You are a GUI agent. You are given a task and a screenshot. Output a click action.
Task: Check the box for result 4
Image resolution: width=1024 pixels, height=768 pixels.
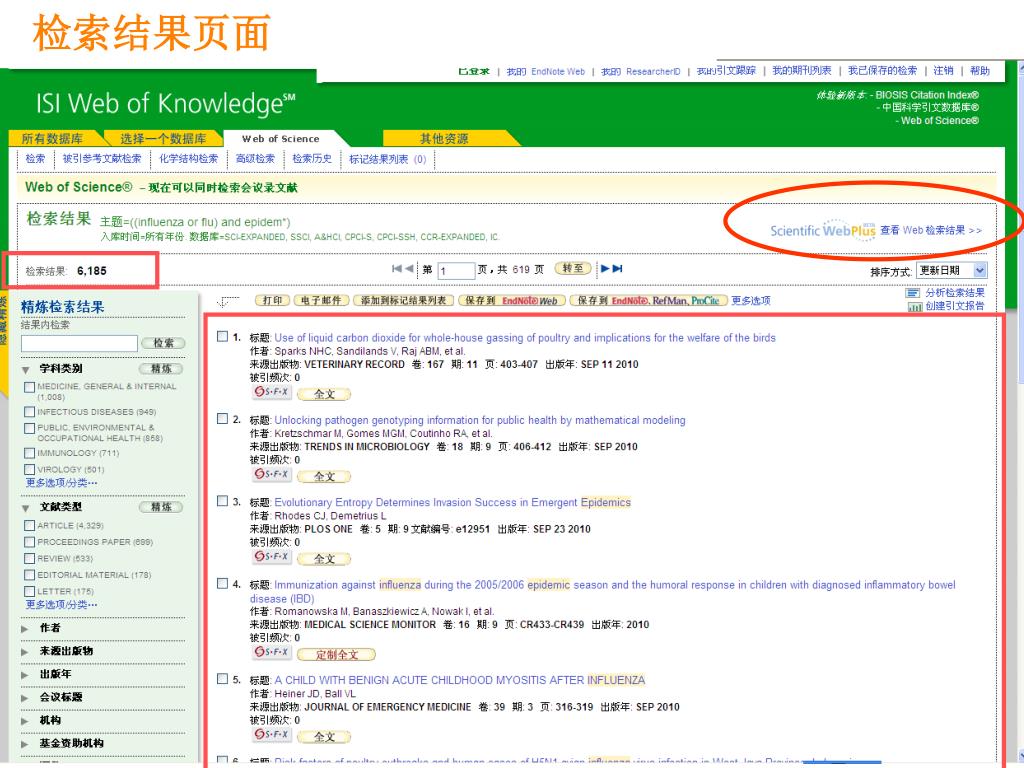click(223, 583)
